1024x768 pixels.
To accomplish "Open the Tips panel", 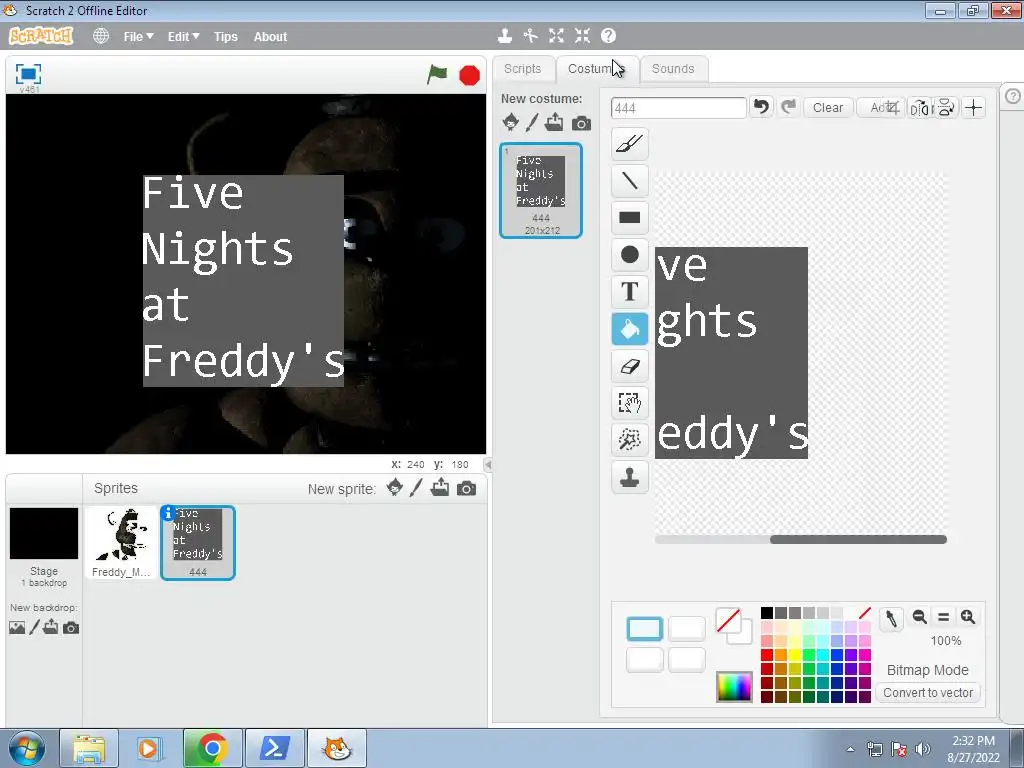I will (x=226, y=37).
